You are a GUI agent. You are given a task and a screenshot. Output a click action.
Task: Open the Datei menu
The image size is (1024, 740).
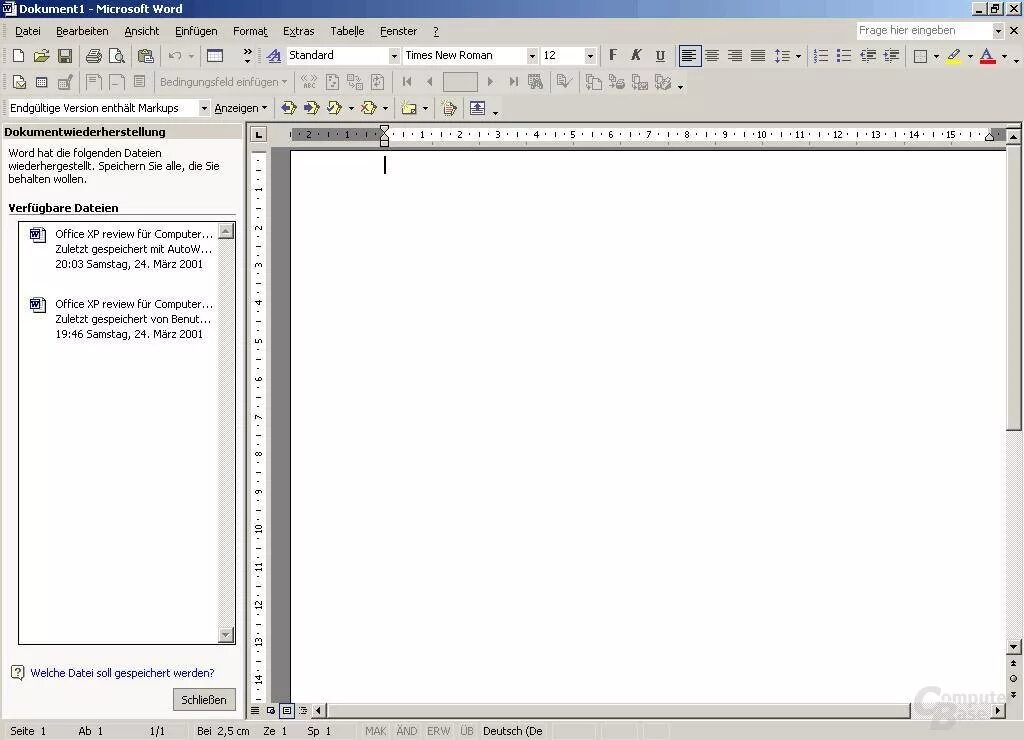pos(27,31)
